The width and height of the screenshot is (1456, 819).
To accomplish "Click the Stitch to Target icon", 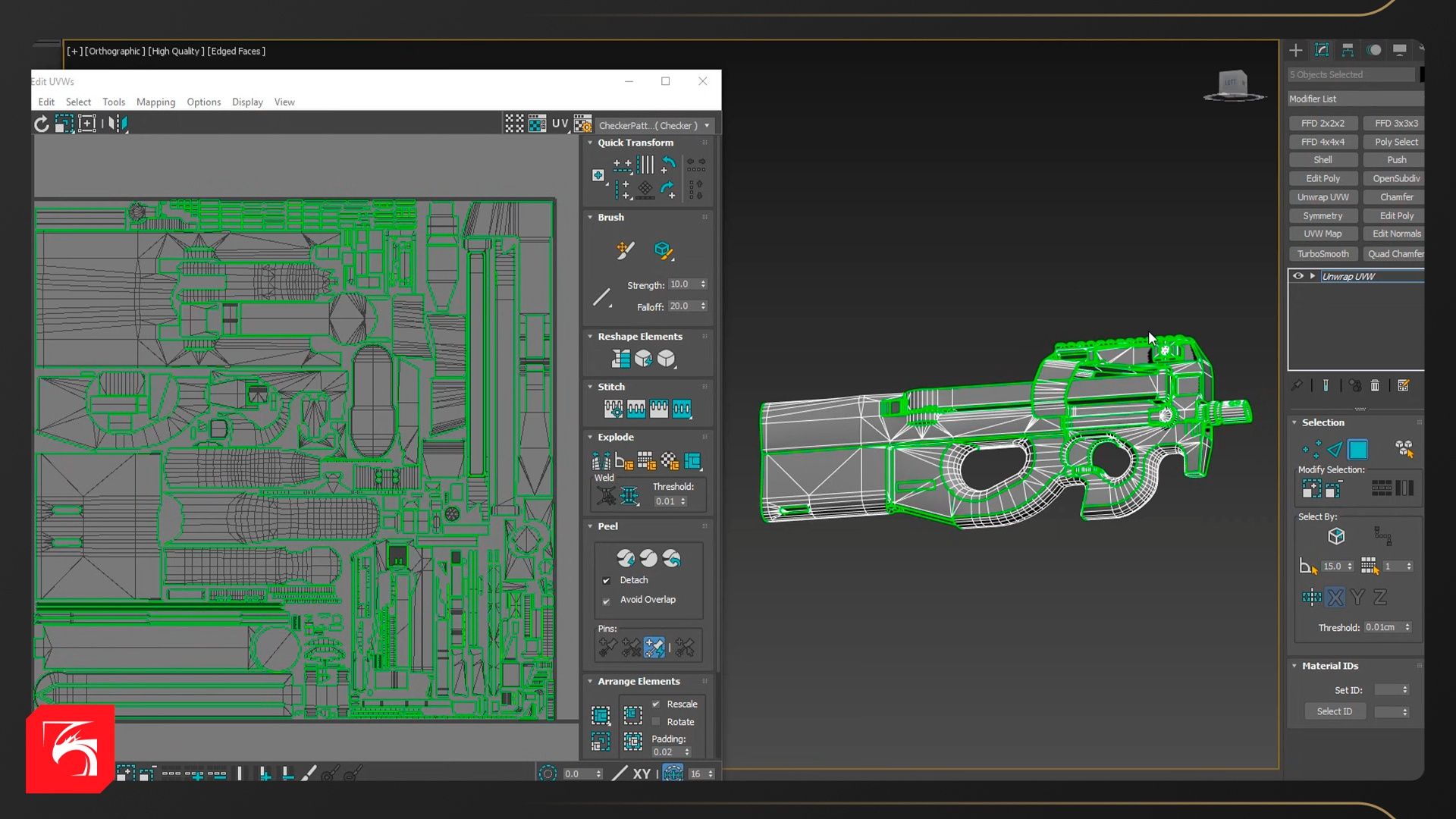I will (x=613, y=409).
